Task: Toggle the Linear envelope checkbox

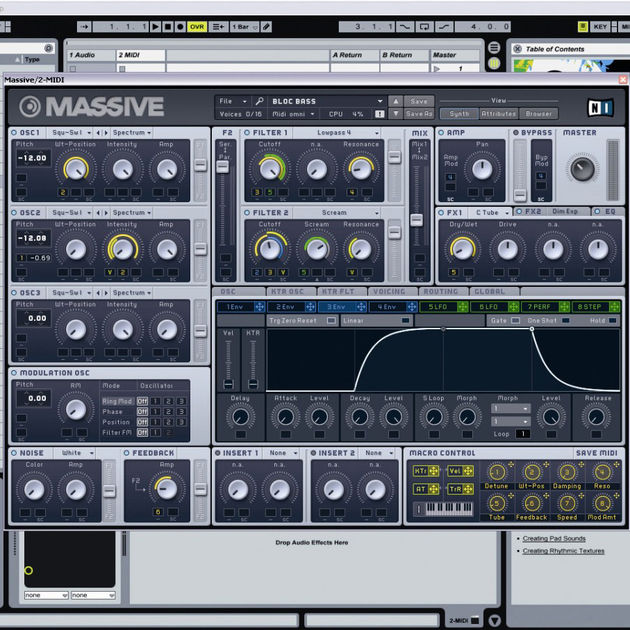Action: pos(405,320)
